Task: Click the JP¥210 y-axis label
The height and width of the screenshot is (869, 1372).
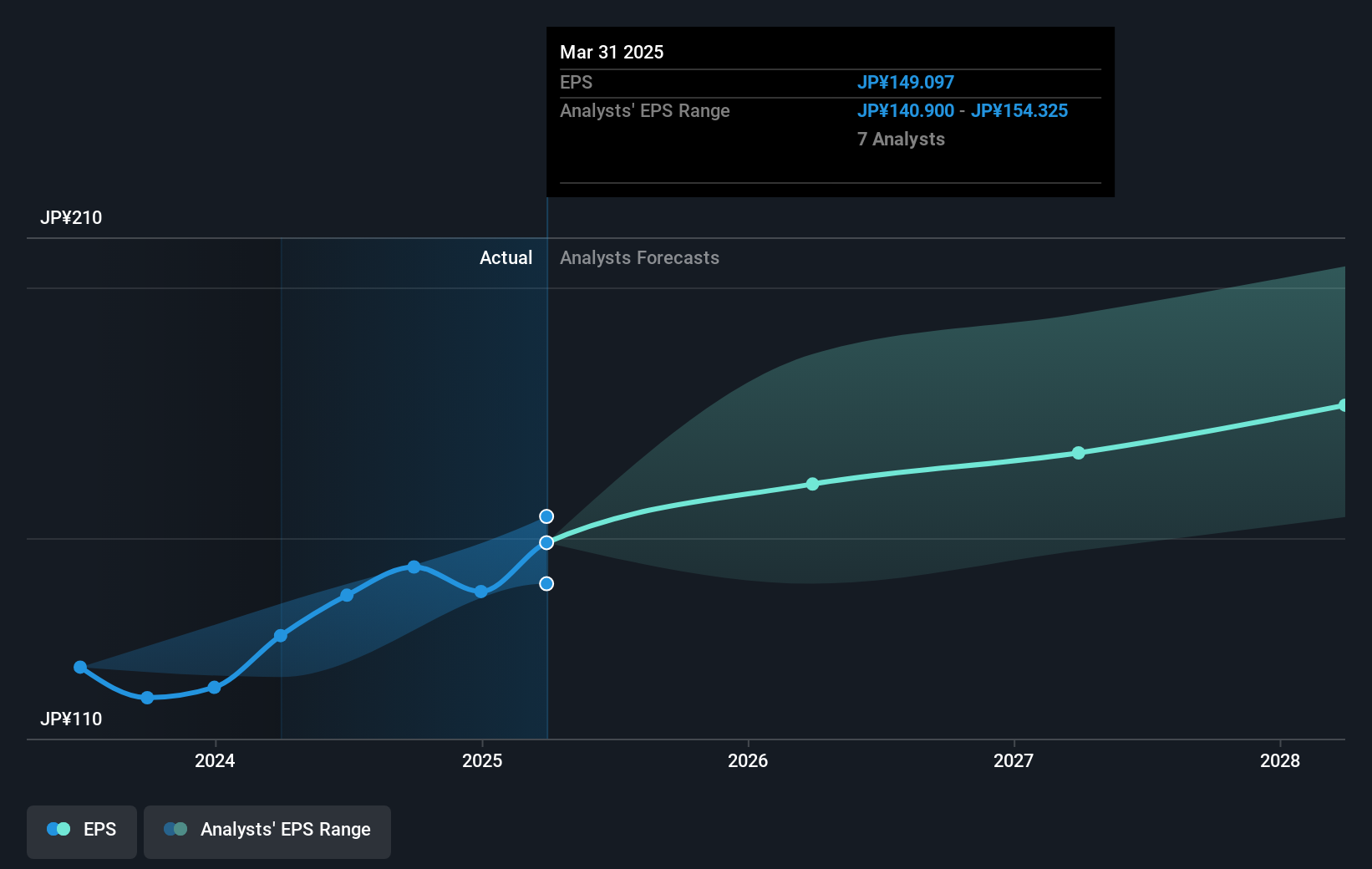Action: (71, 217)
